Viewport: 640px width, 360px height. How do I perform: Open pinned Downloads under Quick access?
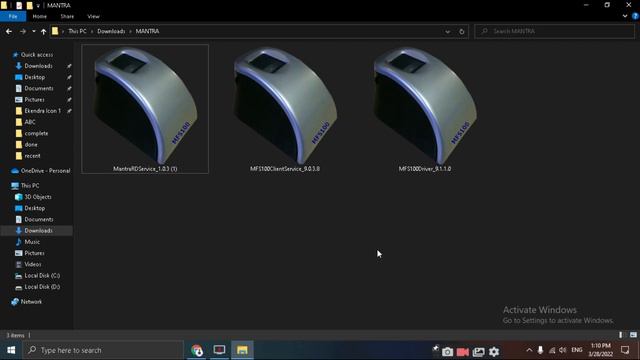click(38, 66)
